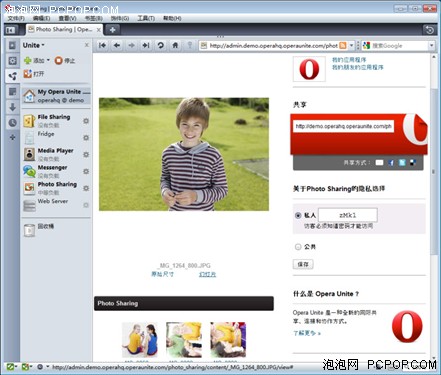Click the RSS feed icon in address bar

[343, 46]
